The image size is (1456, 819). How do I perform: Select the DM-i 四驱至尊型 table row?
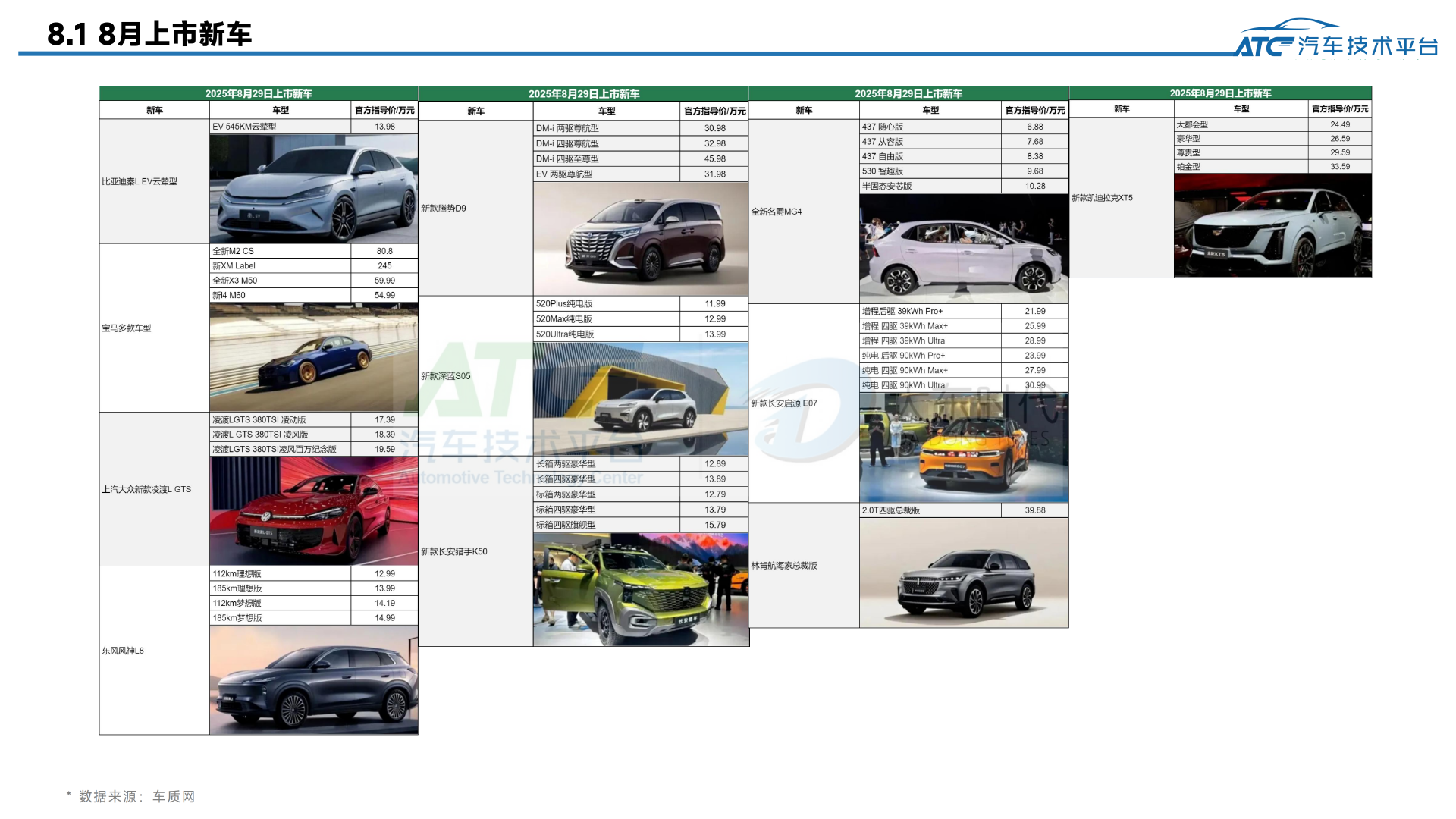pyautogui.click(x=640, y=158)
